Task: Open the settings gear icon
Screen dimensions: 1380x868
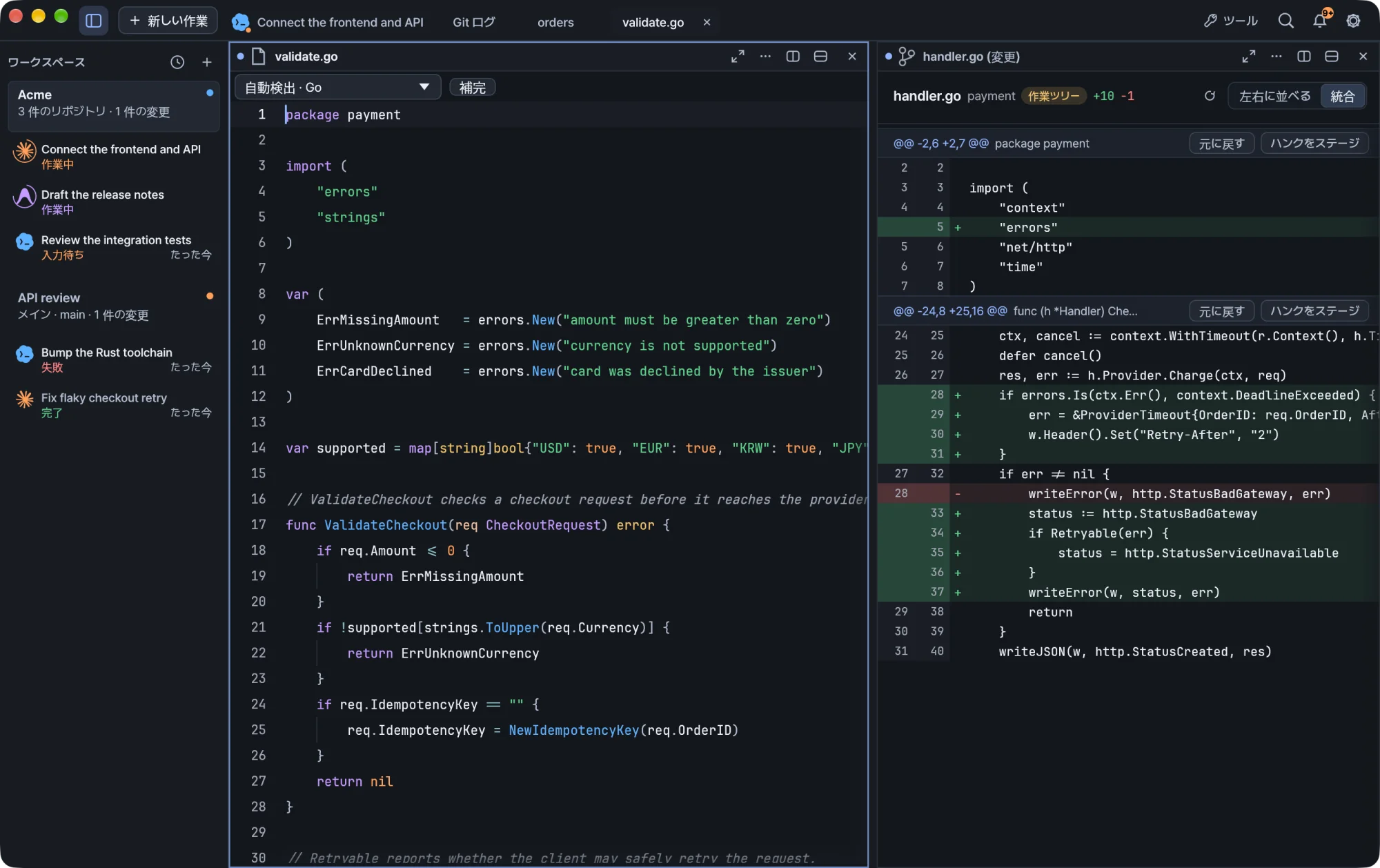Action: (x=1353, y=21)
